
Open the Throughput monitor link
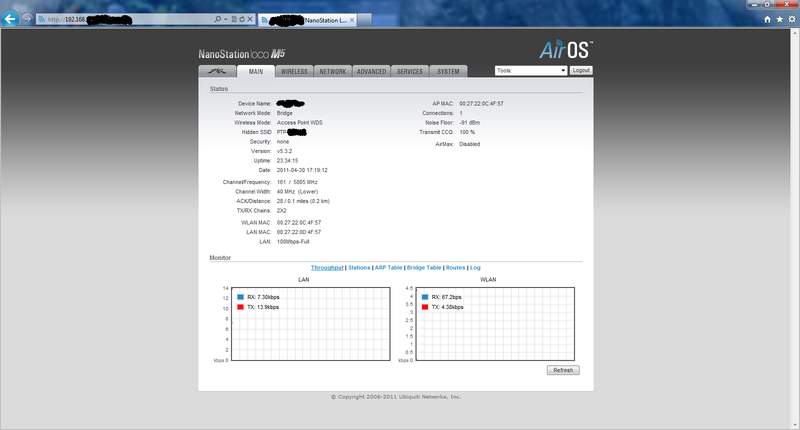click(x=327, y=268)
